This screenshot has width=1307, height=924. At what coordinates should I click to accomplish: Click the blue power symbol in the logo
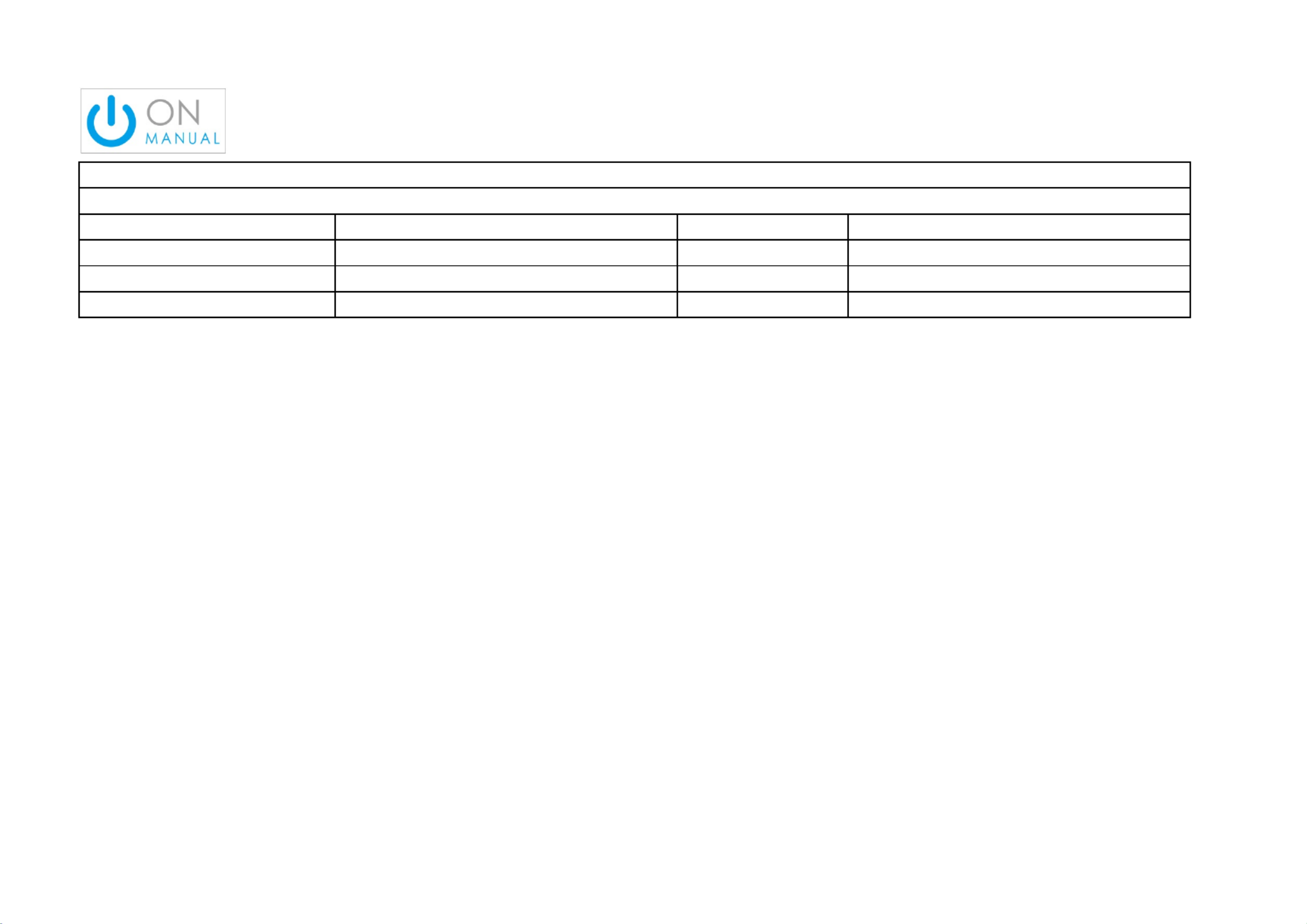[x=111, y=121]
